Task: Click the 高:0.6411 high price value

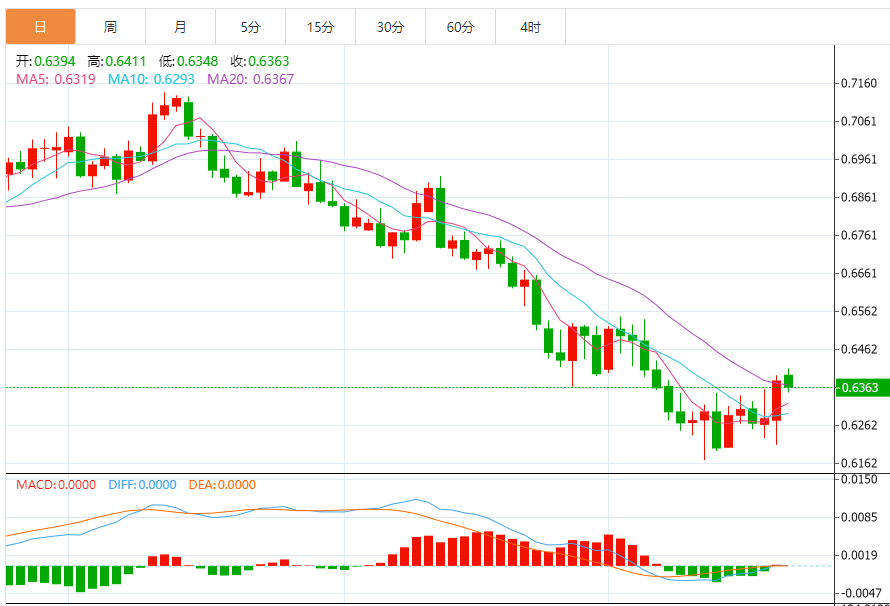Action: click(x=116, y=61)
